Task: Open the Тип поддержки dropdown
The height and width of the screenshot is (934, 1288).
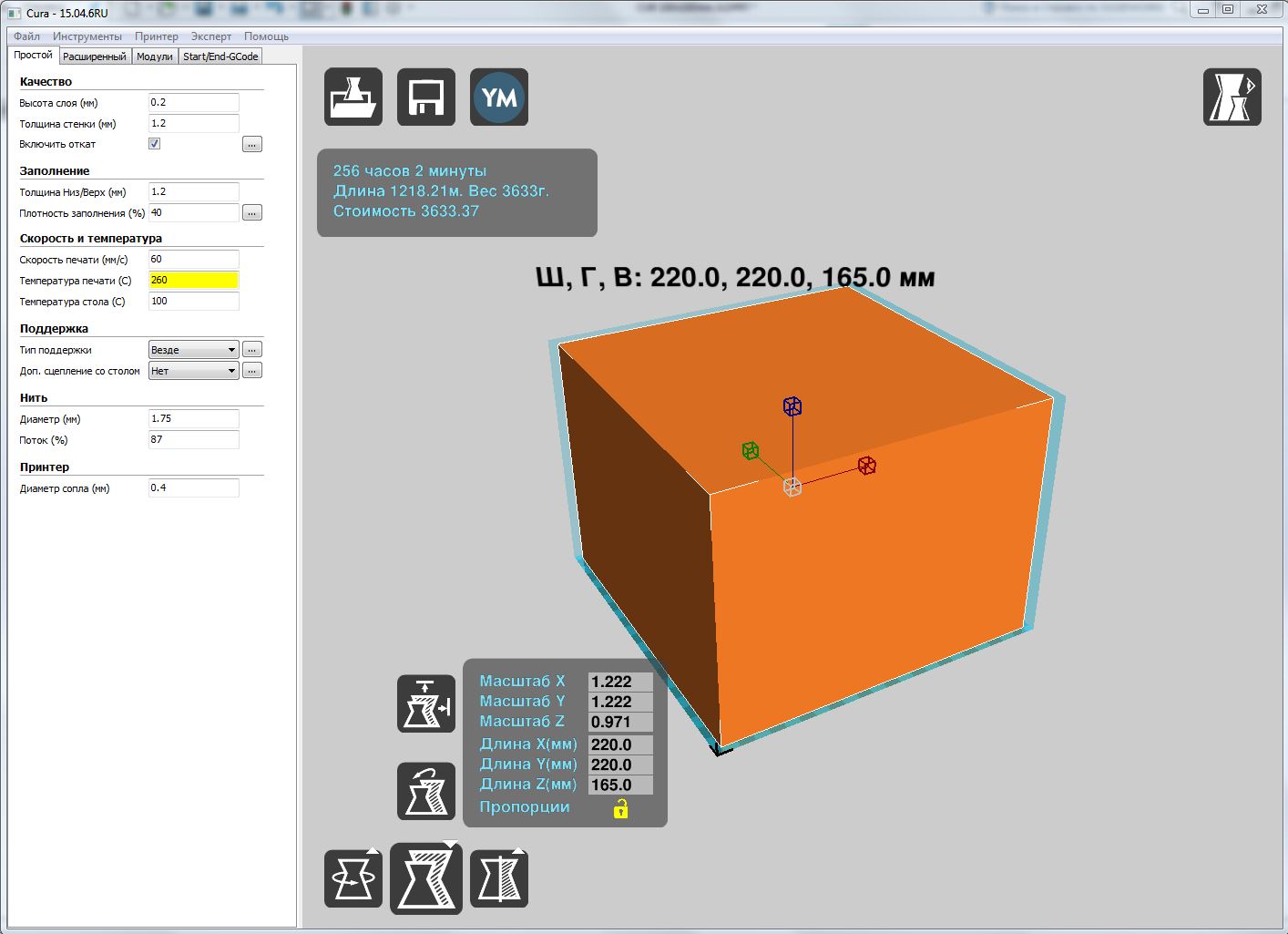Action: coord(193,350)
